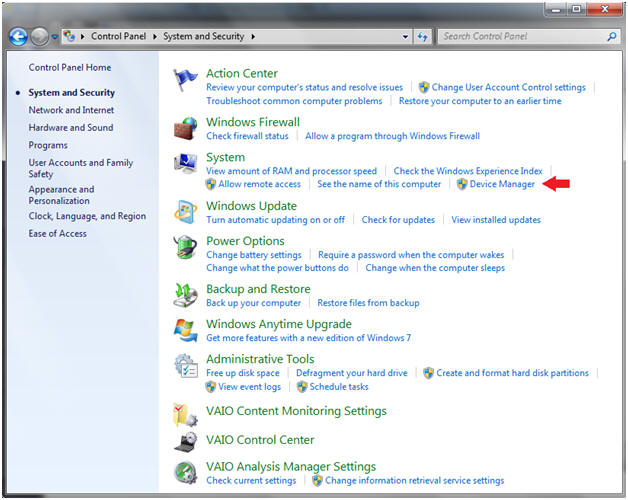Click shield icon beside Device Manager
628x500 pixels.
point(462,184)
